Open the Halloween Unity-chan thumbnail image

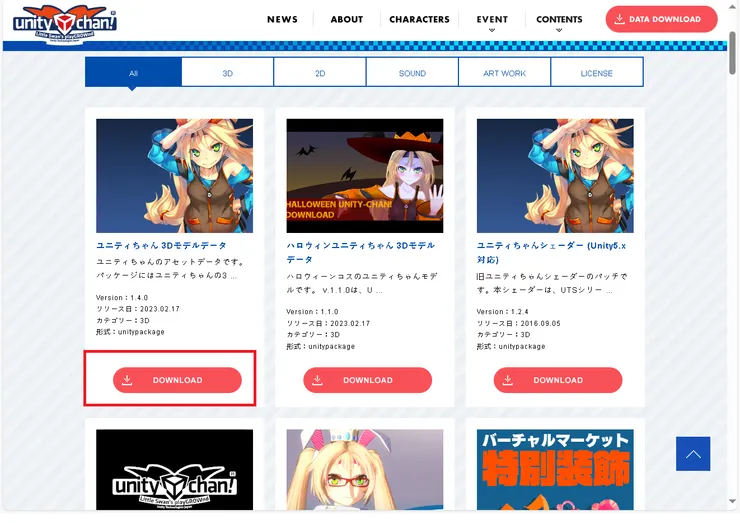(x=365, y=176)
